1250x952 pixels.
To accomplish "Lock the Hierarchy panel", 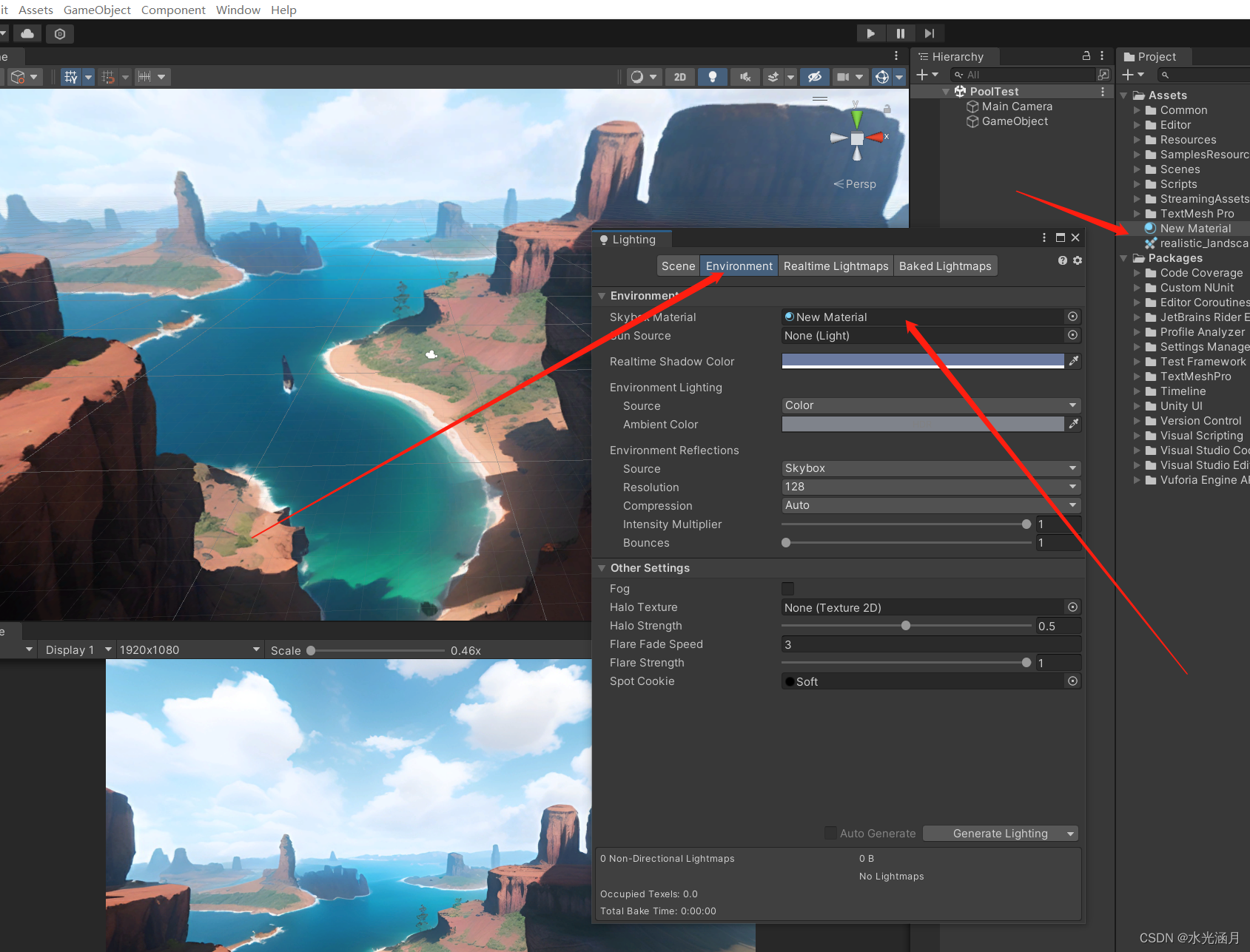I will click(x=1086, y=56).
